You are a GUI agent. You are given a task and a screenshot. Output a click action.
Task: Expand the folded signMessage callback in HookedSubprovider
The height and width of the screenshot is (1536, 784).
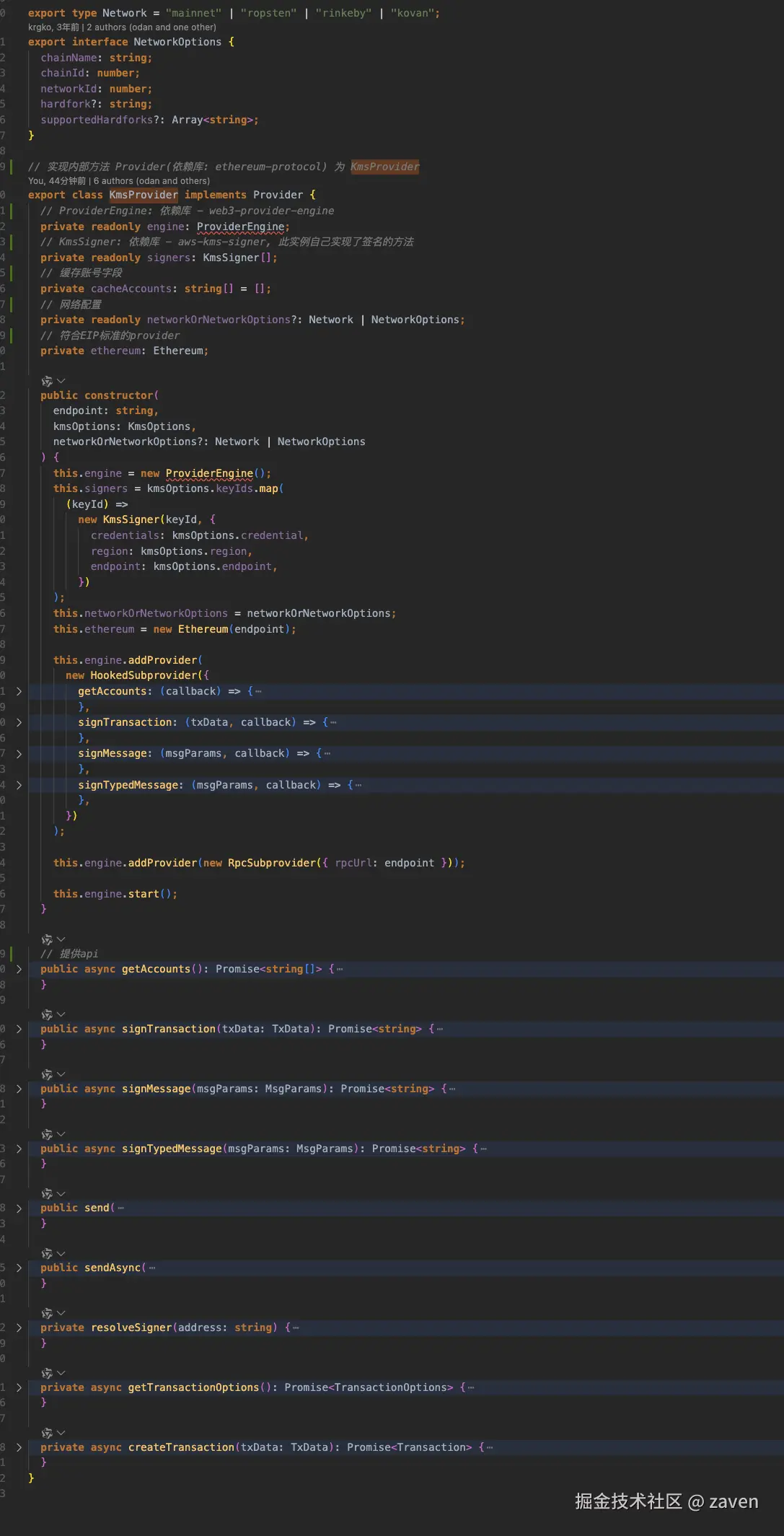[19, 753]
